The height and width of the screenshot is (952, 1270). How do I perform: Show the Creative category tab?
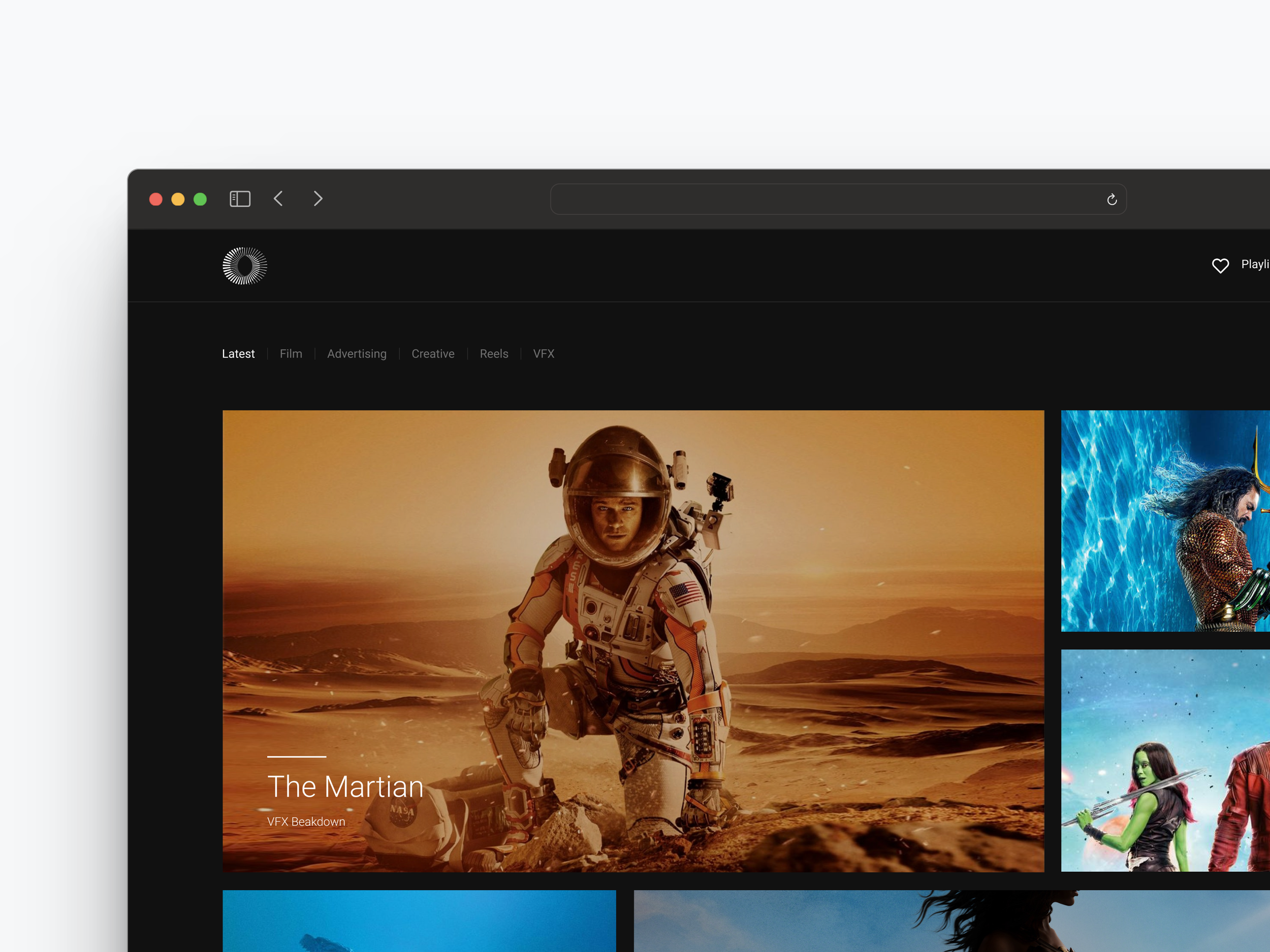point(433,354)
